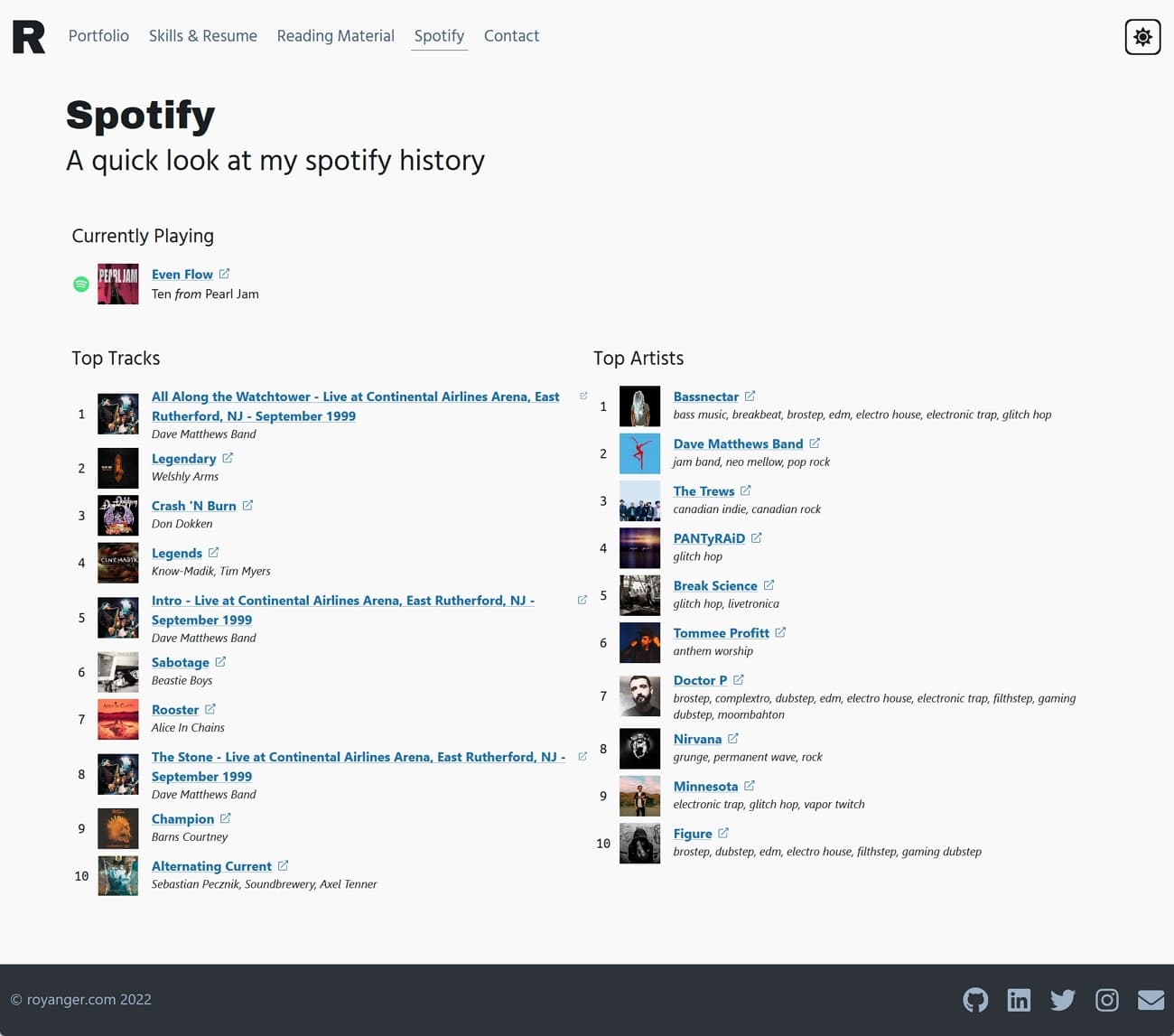1174x1036 pixels.
Task: Click external link icon next to Nirvana
Action: (x=733, y=738)
